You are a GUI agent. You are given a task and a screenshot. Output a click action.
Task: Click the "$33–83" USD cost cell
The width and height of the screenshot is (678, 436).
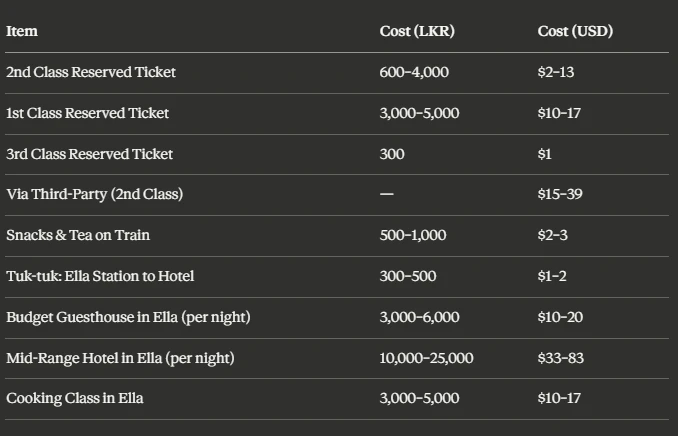click(561, 358)
